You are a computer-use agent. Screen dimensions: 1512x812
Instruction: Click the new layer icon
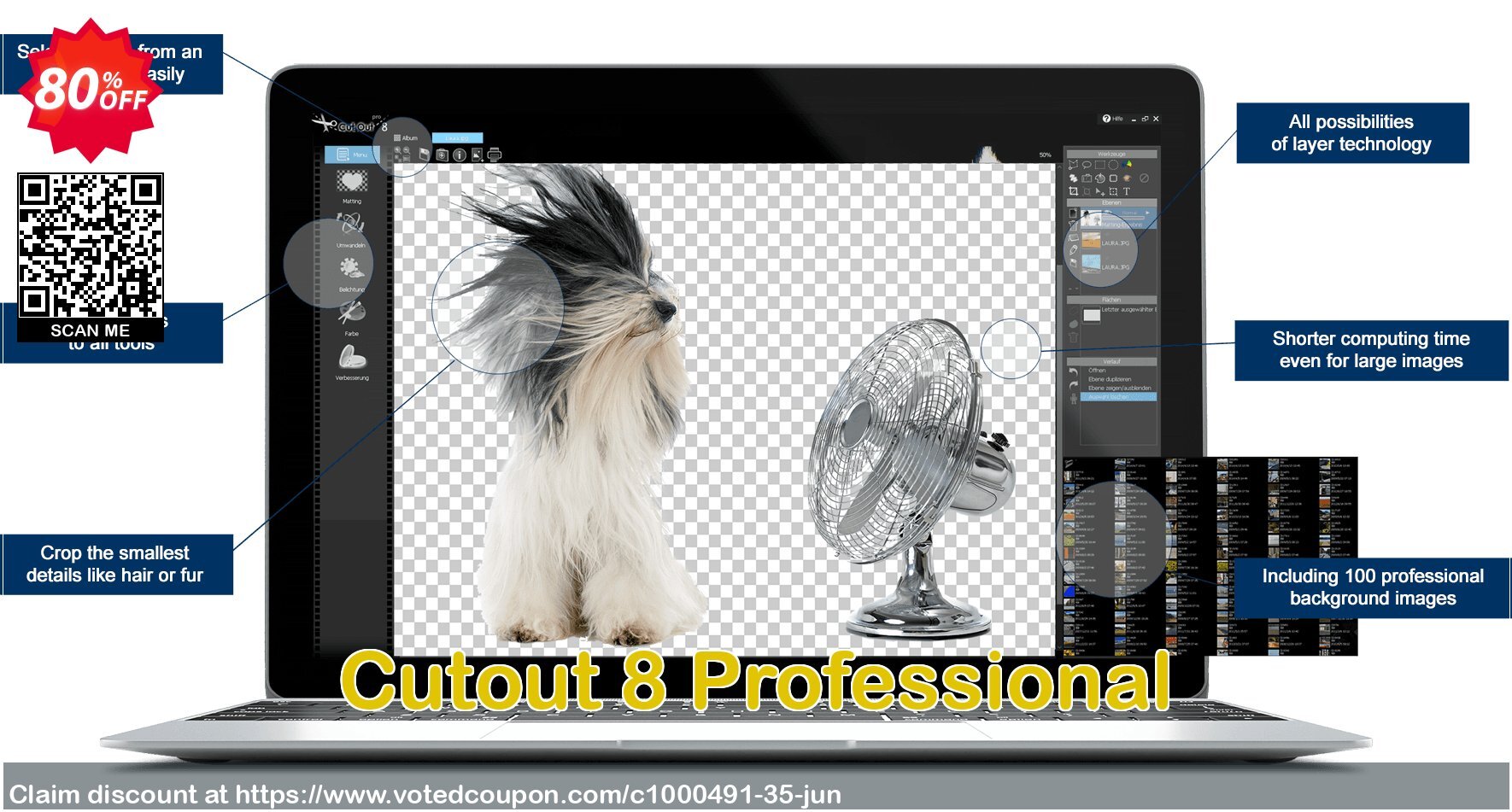pyautogui.click(x=1073, y=213)
